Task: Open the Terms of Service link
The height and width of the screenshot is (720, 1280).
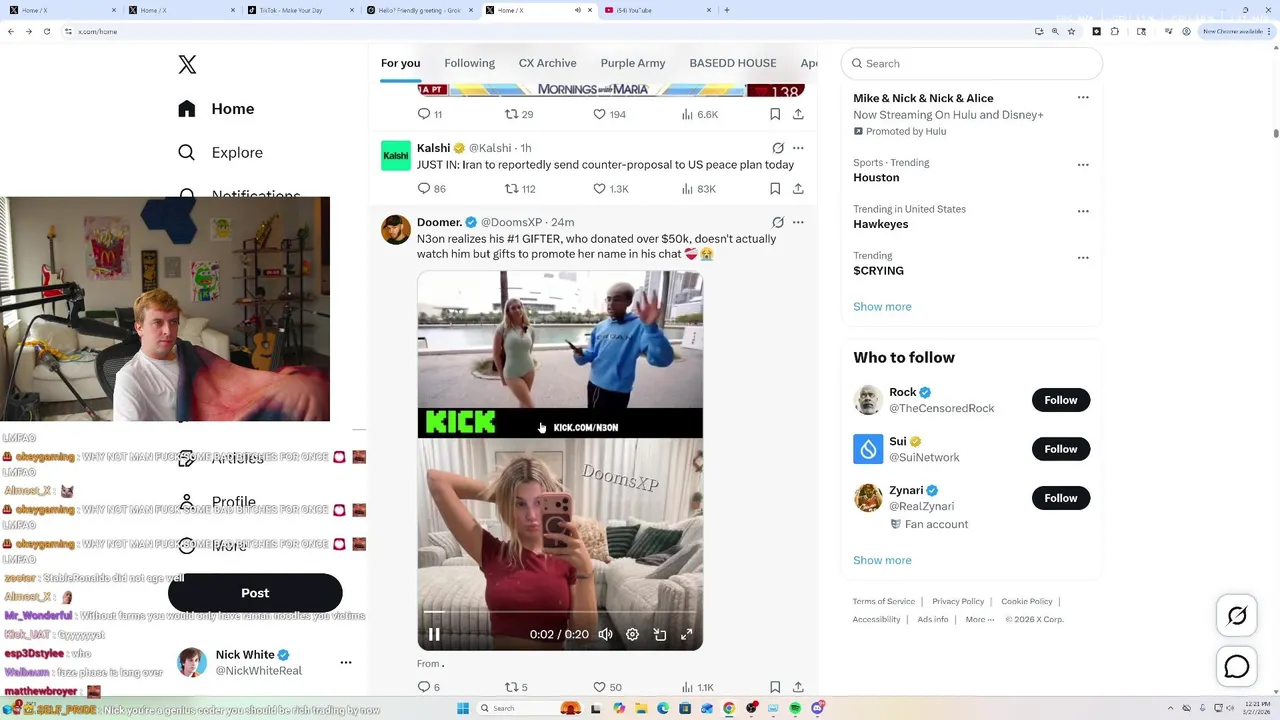Action: click(x=884, y=601)
